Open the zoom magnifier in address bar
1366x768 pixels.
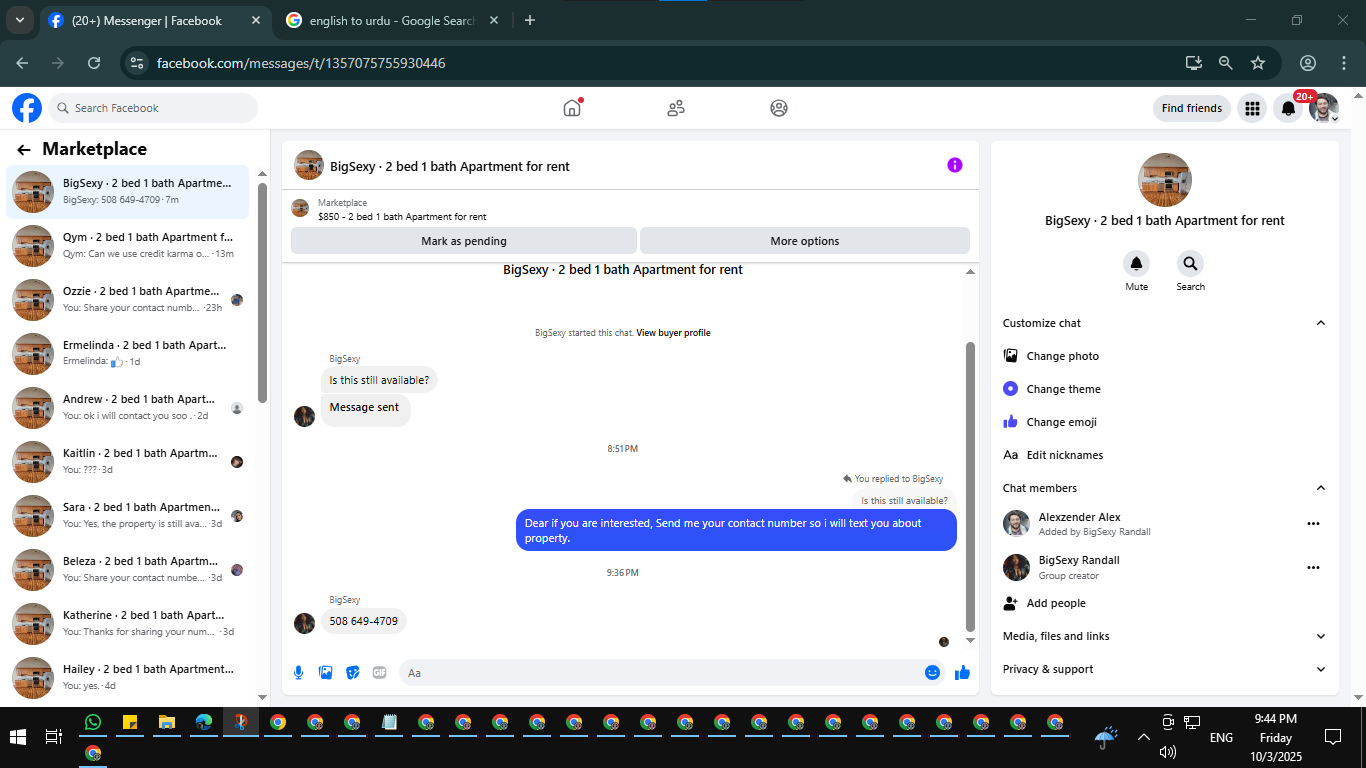tap(1225, 63)
